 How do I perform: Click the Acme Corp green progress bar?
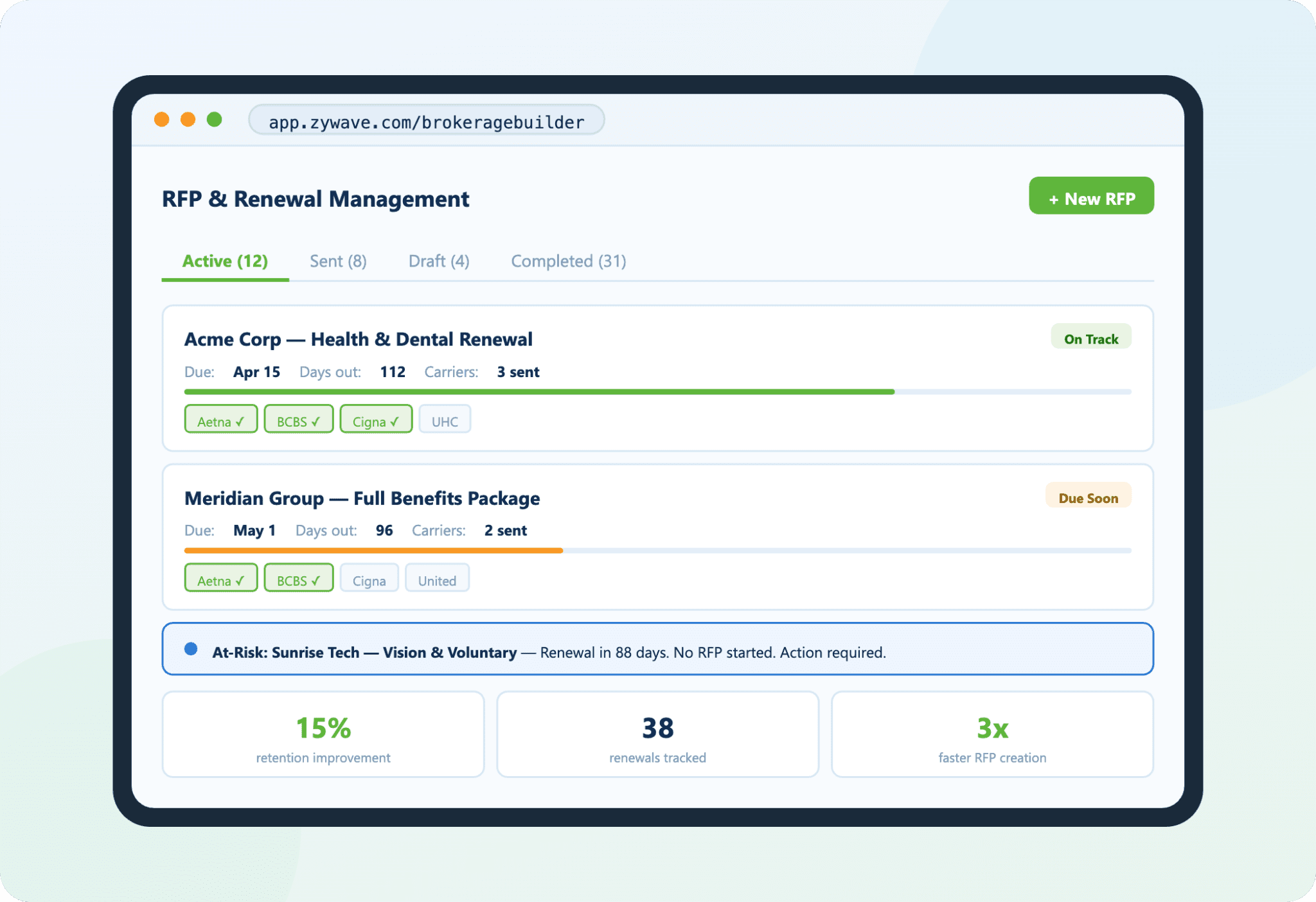[x=538, y=391]
